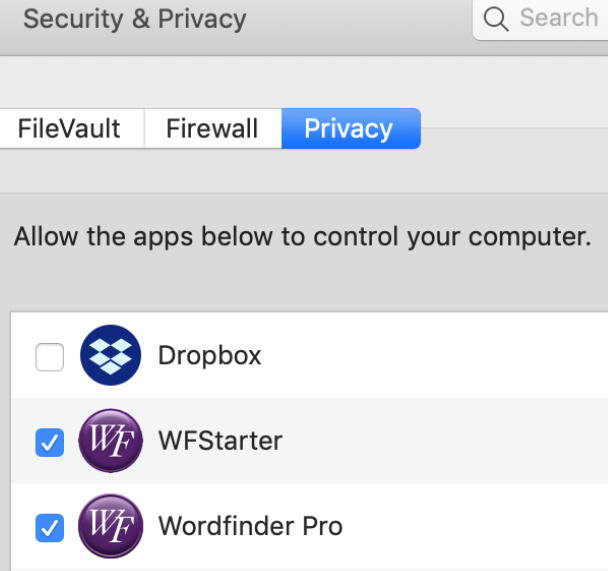The image size is (608, 571).
Task: Click the magnifying glass search icon
Action: (x=496, y=19)
